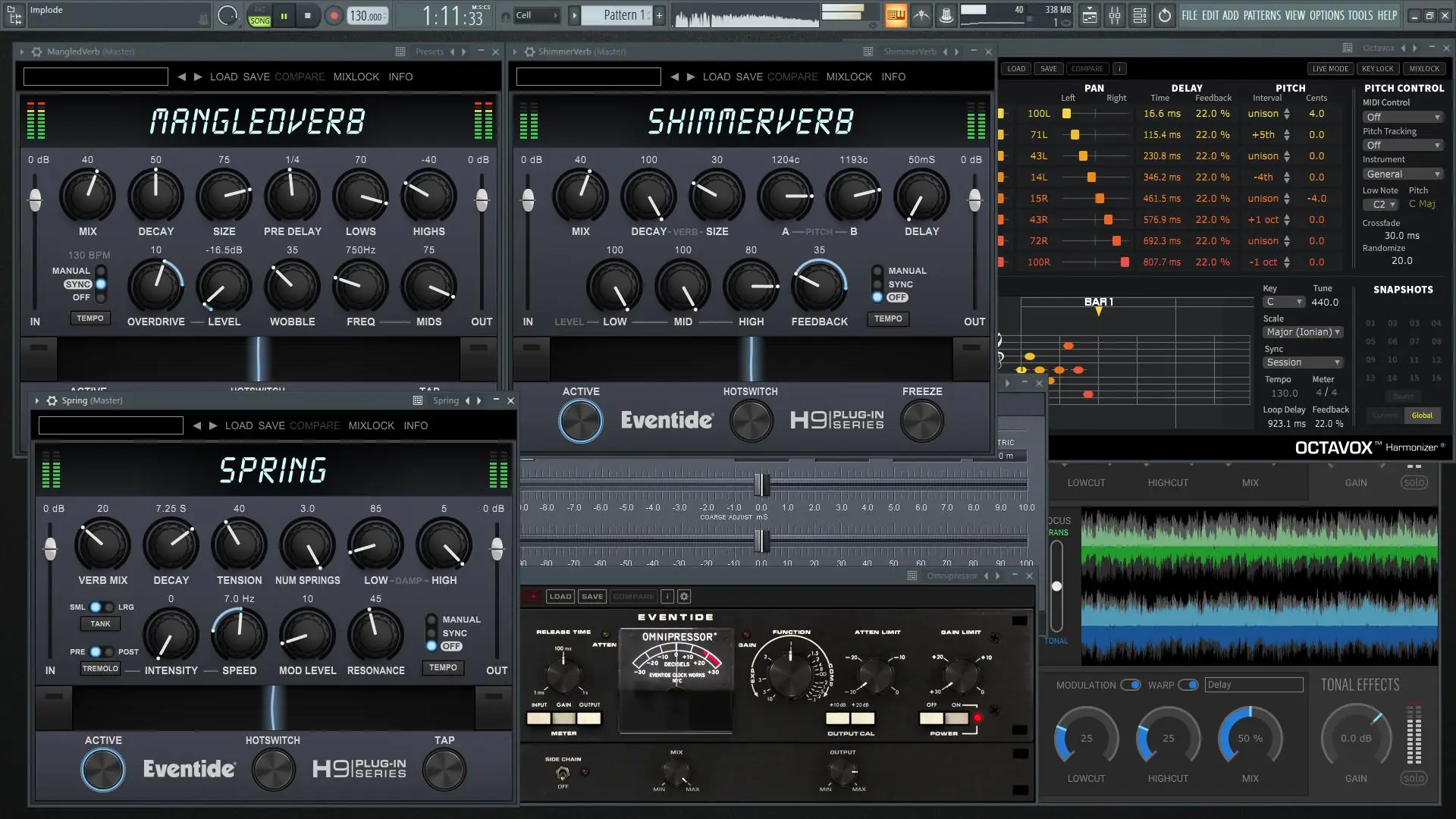Image resolution: width=1456 pixels, height=819 pixels.
Task: Click Omnipressor settings gear icon
Action: [x=684, y=597]
